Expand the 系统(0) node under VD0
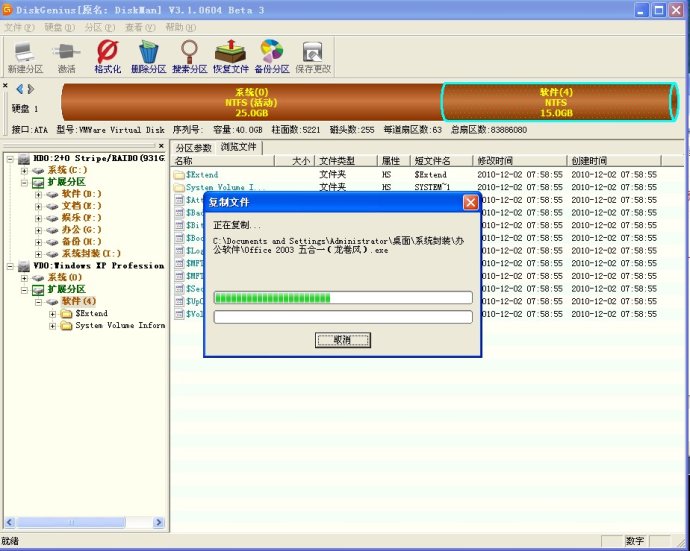This screenshot has width=690, height=551. [x=24, y=278]
